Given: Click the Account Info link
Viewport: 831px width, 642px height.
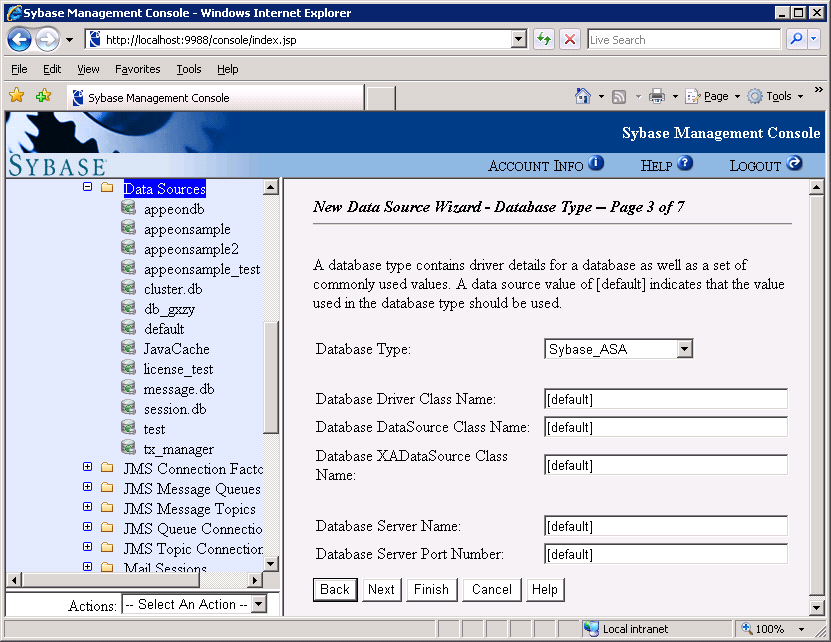Looking at the screenshot, I should [536, 166].
